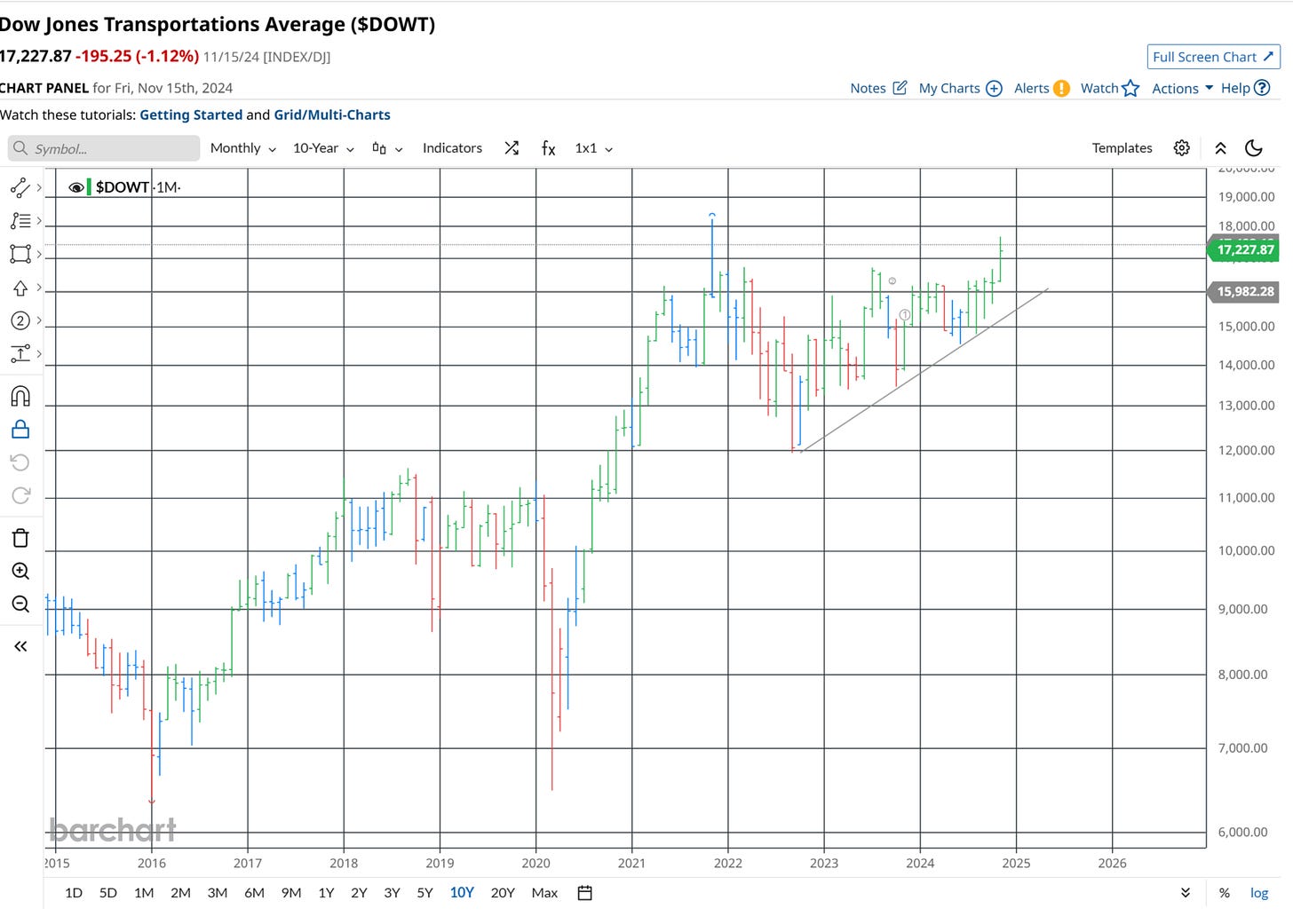Viewport: 1293px width, 924px height.
Task: Click the Symbol search field
Action: (104, 148)
